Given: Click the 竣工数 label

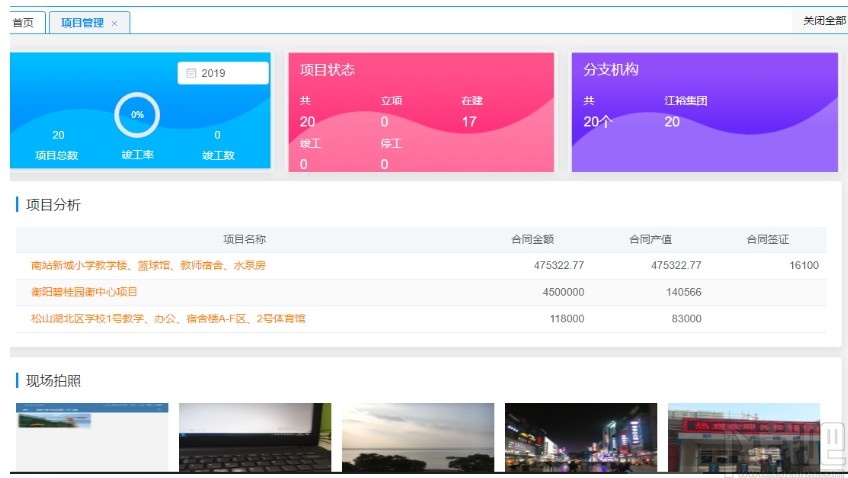Looking at the screenshot, I should point(218,155).
